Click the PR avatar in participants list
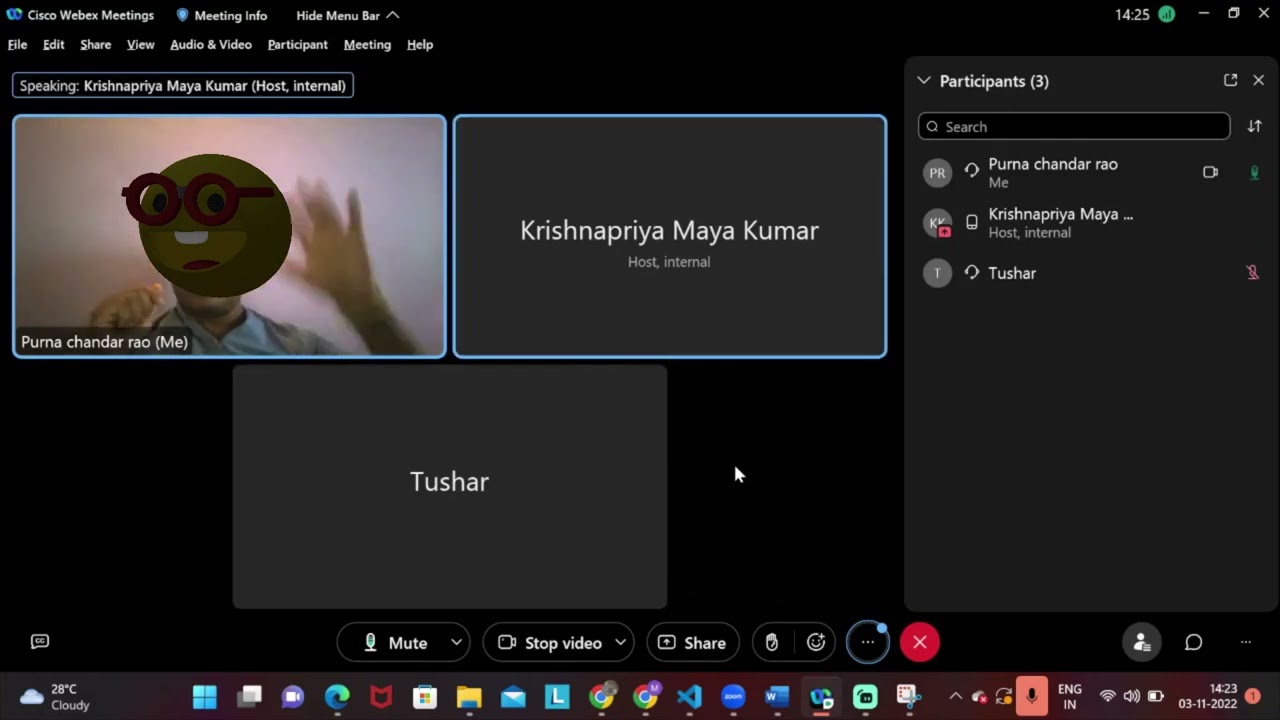The height and width of the screenshot is (720, 1280). pos(937,173)
